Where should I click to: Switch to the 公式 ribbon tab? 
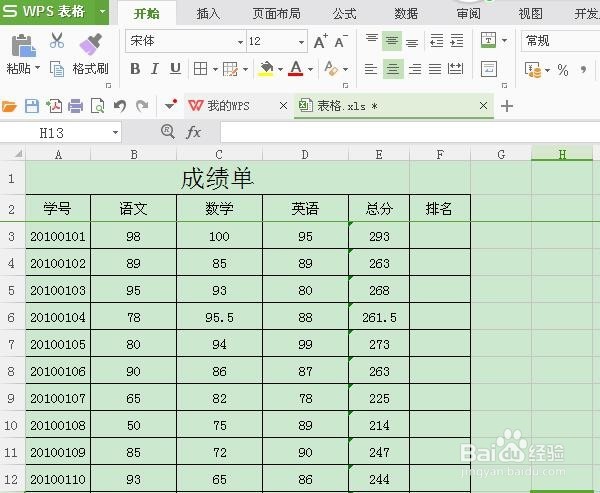coord(344,14)
